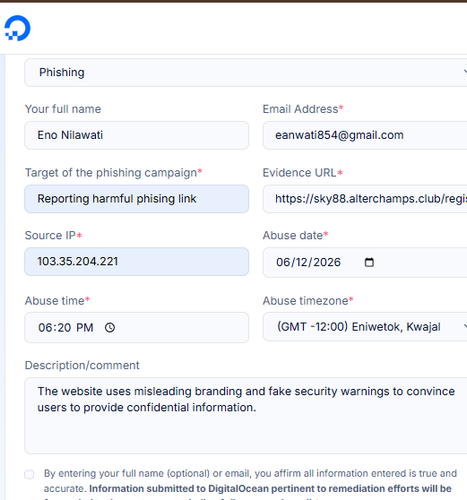The height and width of the screenshot is (500, 467).
Task: Open the calendar picker icon in Abuse date
Action: click(x=369, y=262)
